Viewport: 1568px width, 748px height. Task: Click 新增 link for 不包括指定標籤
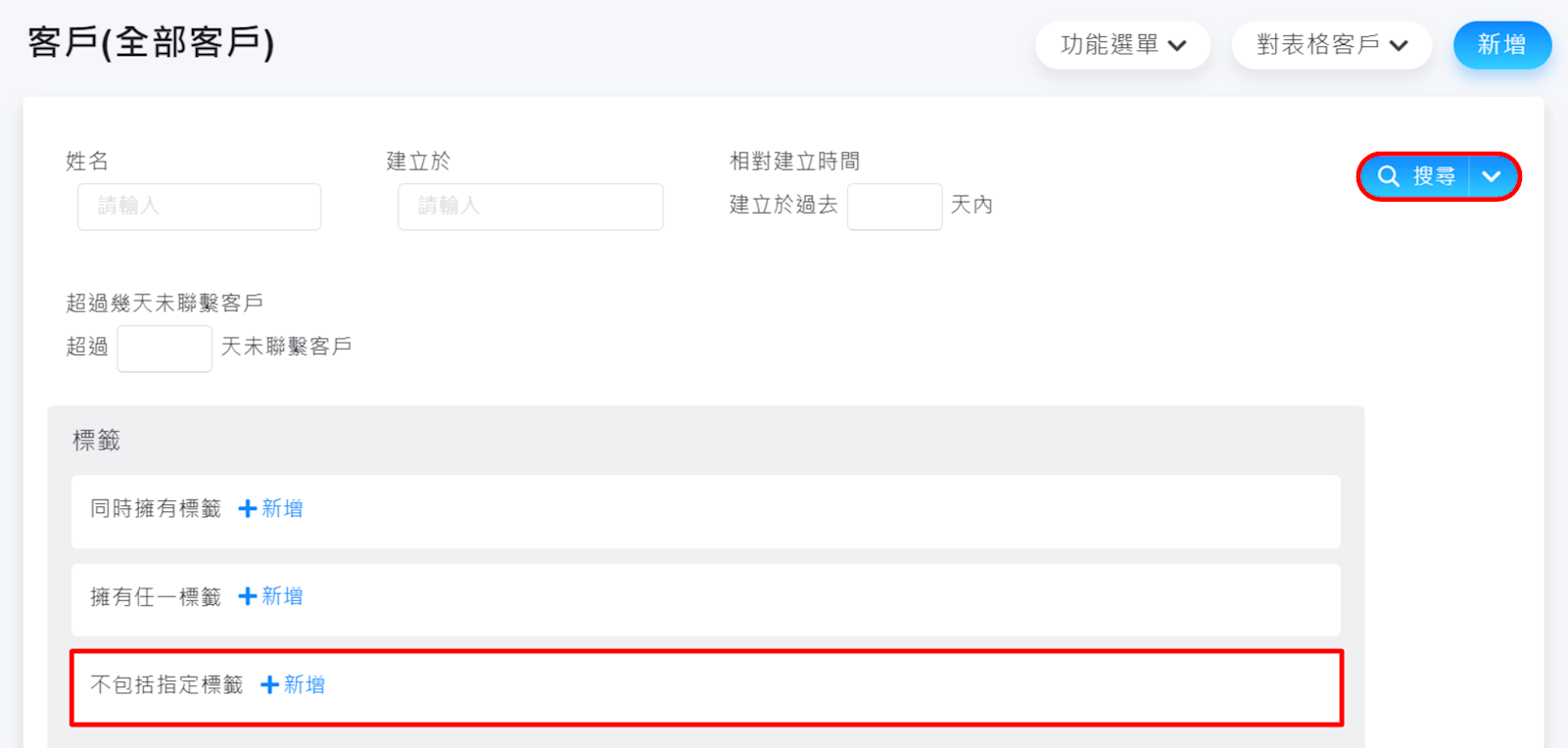[304, 685]
